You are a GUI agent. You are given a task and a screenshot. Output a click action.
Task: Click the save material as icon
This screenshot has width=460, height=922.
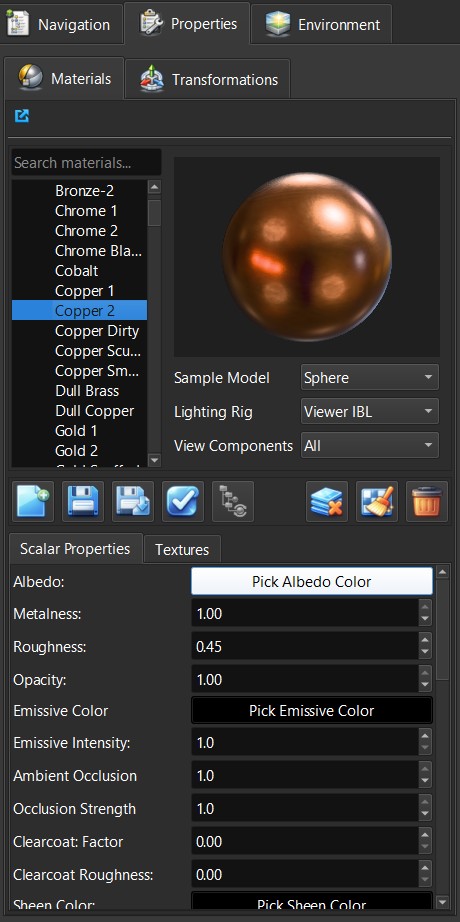coord(133,502)
